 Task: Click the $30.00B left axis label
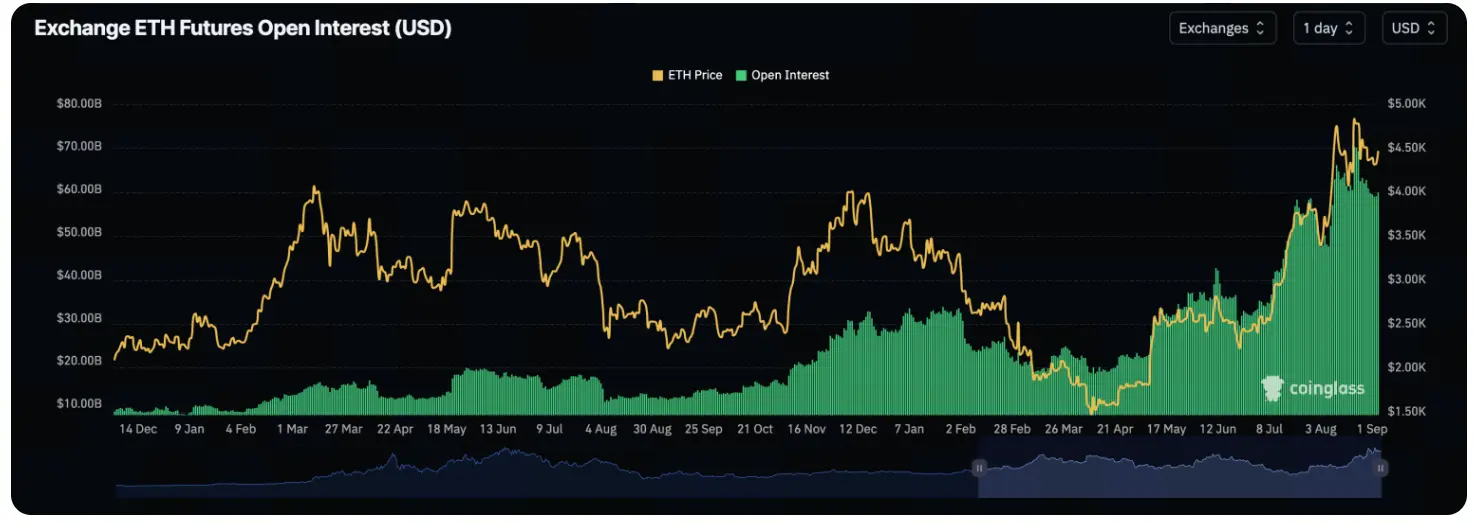pyautogui.click(x=79, y=319)
